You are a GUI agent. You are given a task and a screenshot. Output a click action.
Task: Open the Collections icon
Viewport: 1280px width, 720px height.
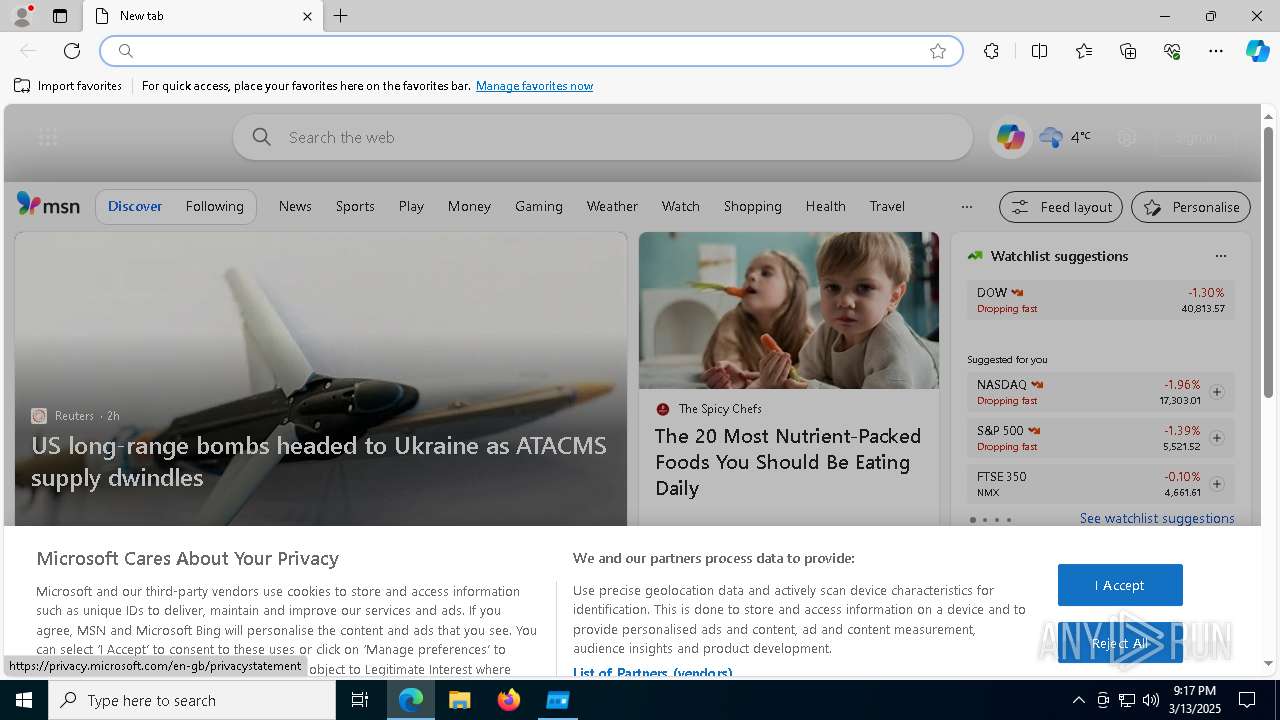[1128, 51]
